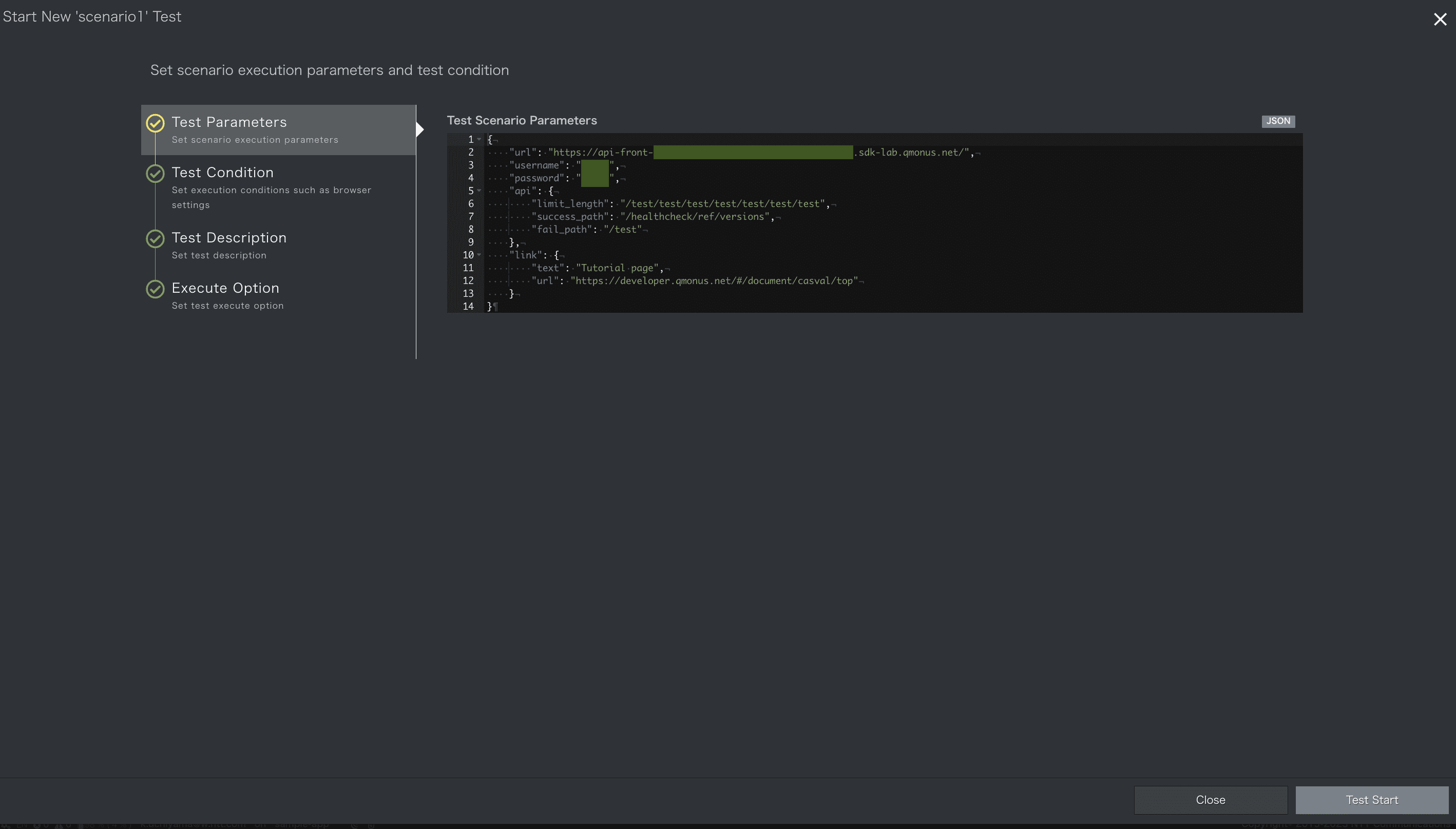This screenshot has height=829, width=1456.
Task: Click the redacted username value in editor
Action: (595, 166)
